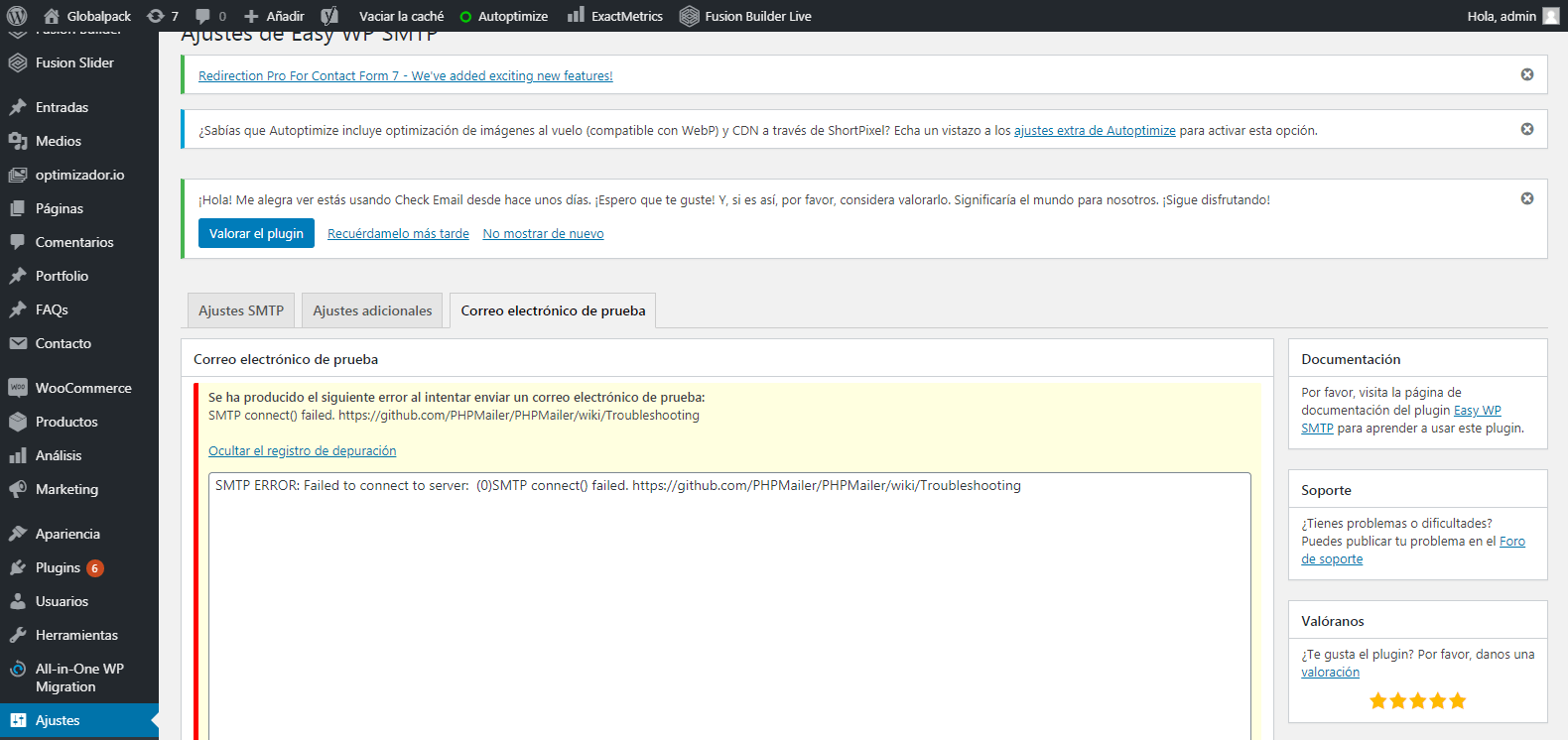The image size is (1568, 740).
Task: Click the Medios media icon
Action: click(18, 141)
